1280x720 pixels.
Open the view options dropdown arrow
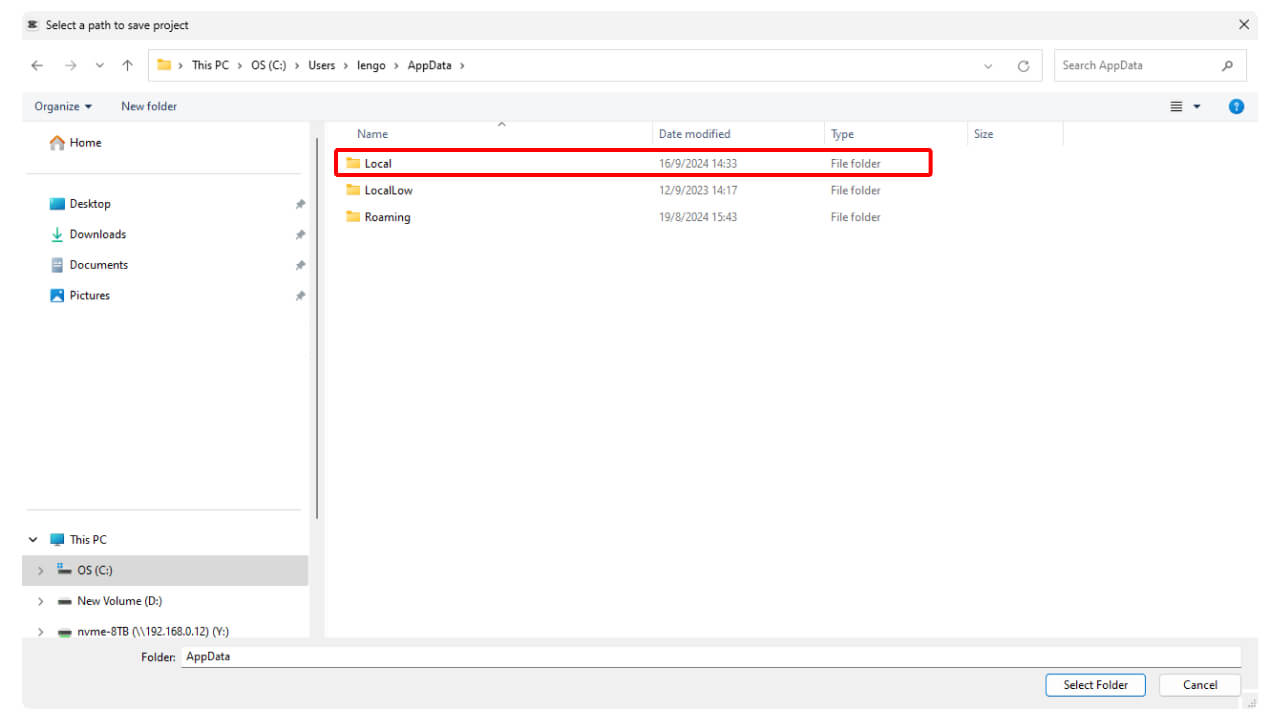tap(1197, 107)
